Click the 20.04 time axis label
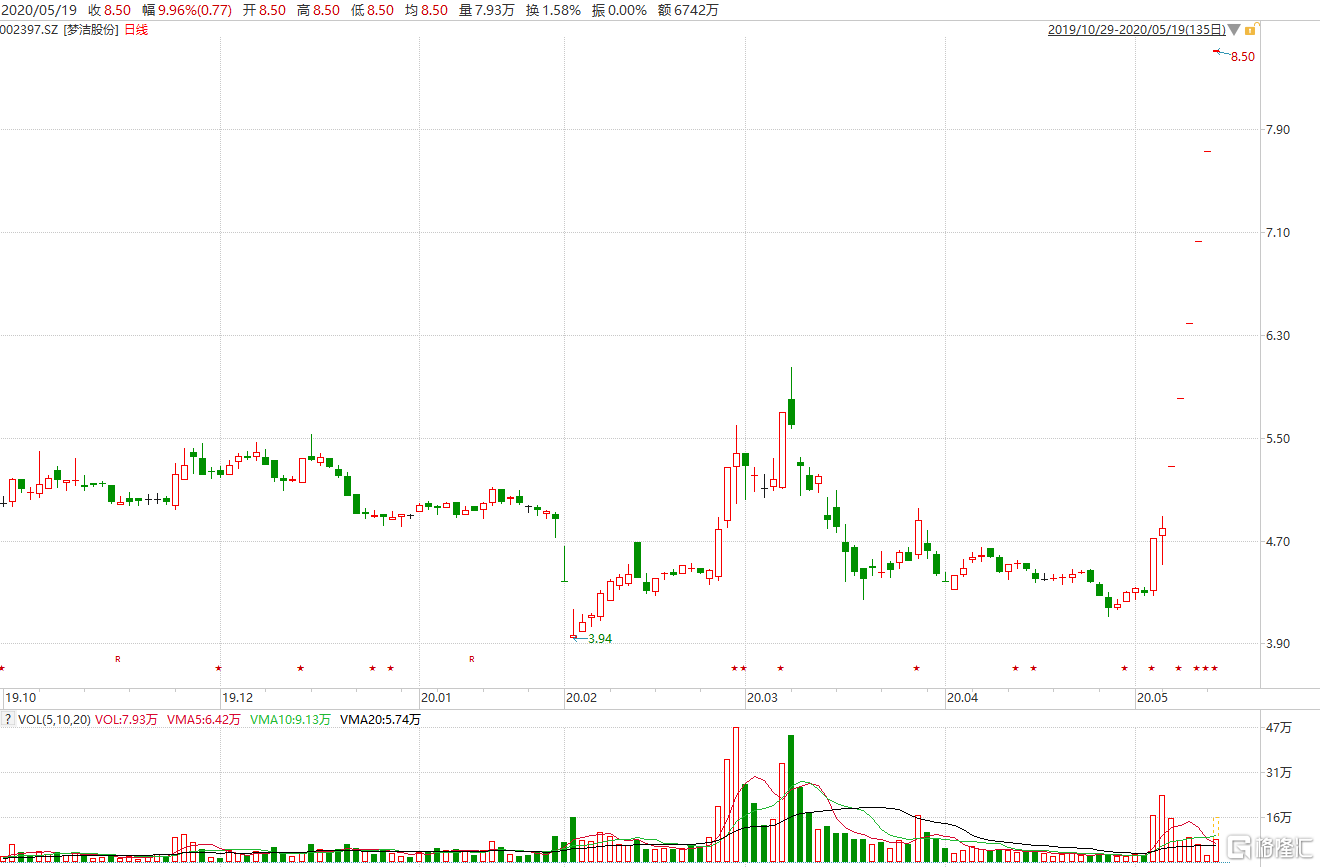Viewport: 1320px width, 867px height. point(962,697)
